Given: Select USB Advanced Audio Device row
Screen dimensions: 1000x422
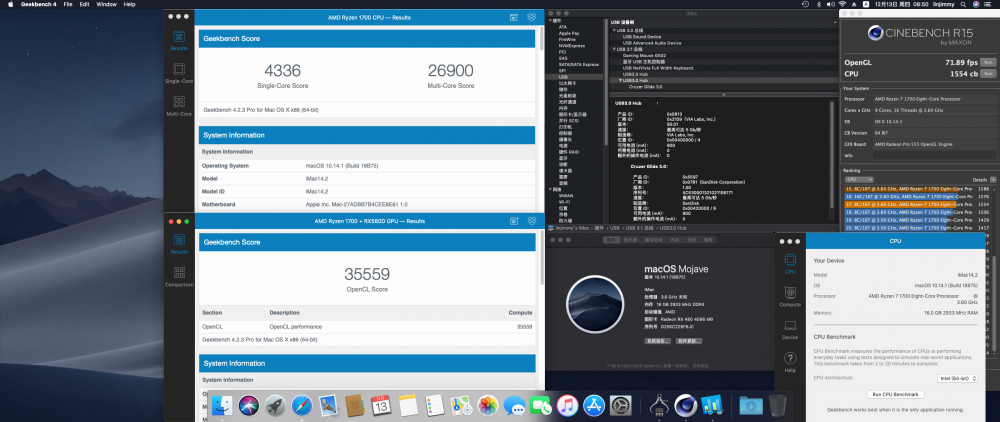Looking at the screenshot, I should pos(652,43).
